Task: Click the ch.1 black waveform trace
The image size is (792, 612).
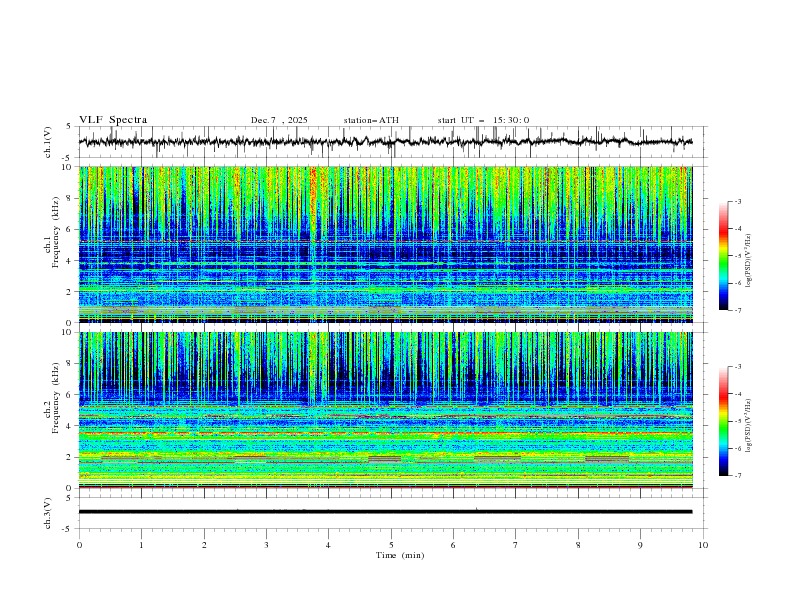Action: click(385, 142)
